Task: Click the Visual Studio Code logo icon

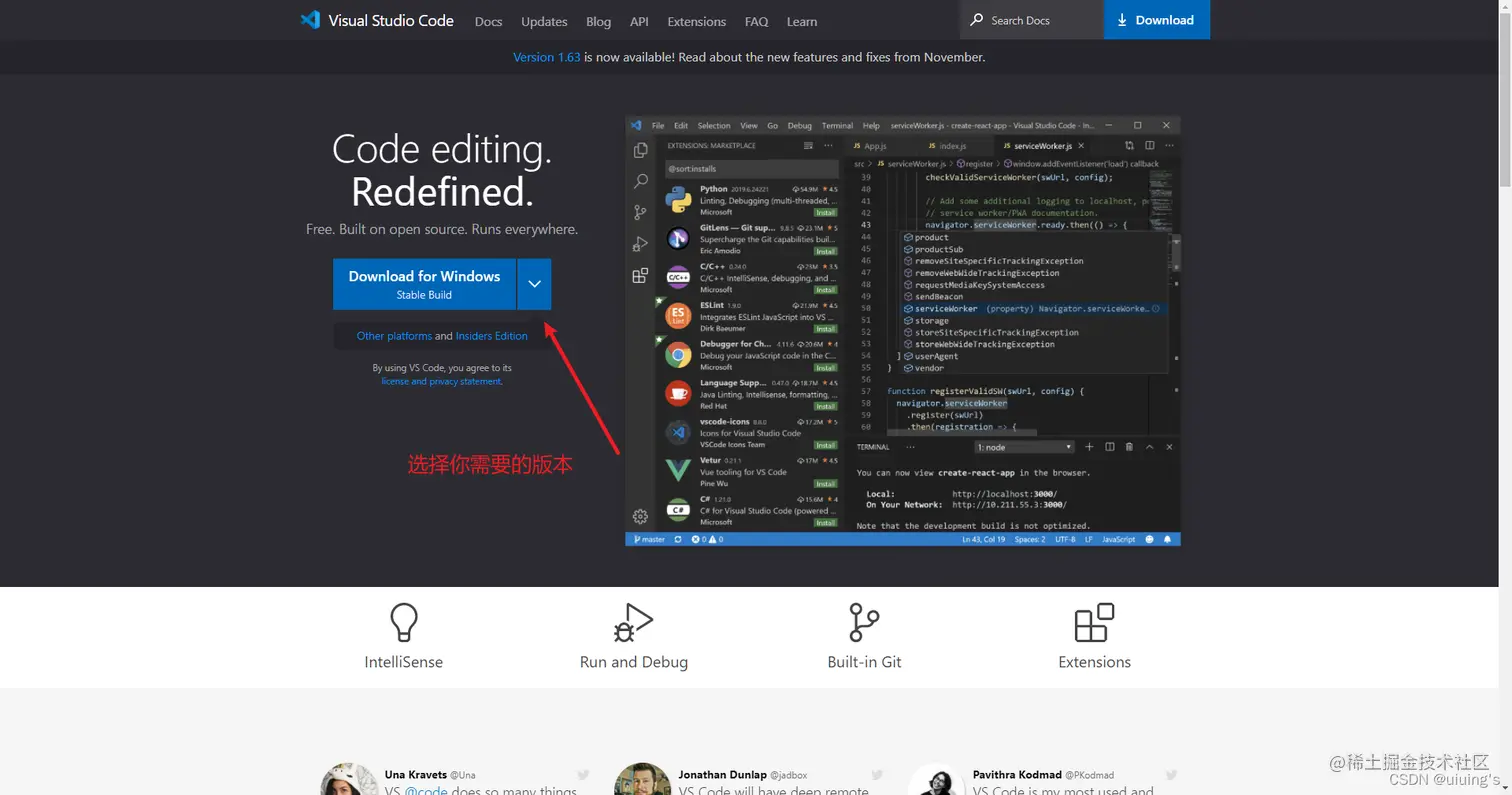Action: [310, 20]
